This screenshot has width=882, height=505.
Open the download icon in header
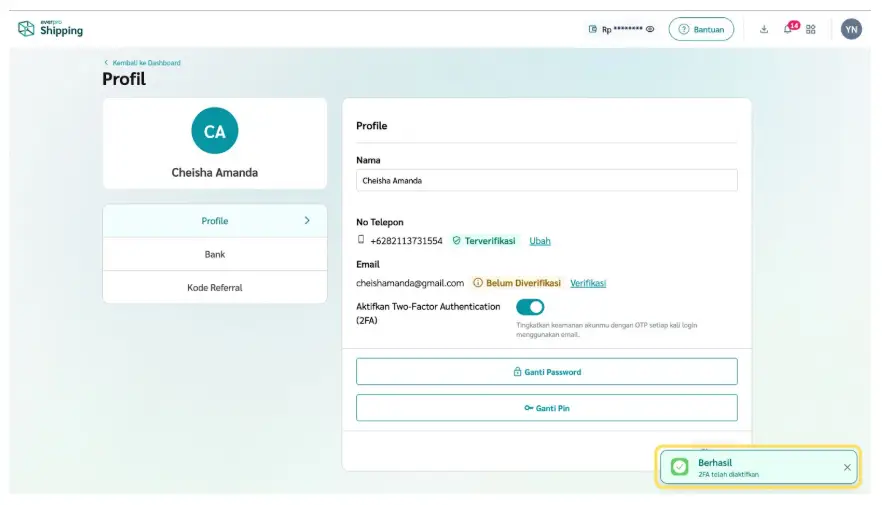pos(764,30)
